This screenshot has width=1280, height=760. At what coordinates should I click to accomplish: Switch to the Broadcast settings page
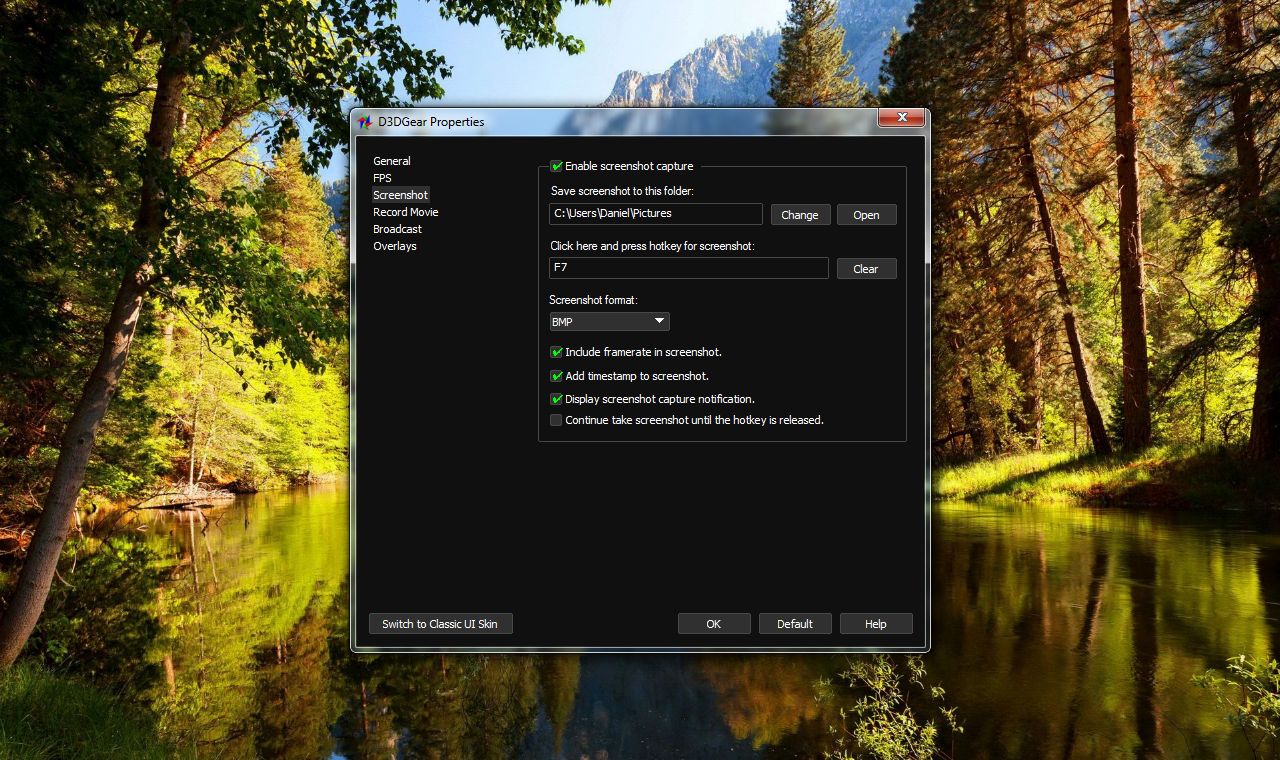[x=397, y=229]
